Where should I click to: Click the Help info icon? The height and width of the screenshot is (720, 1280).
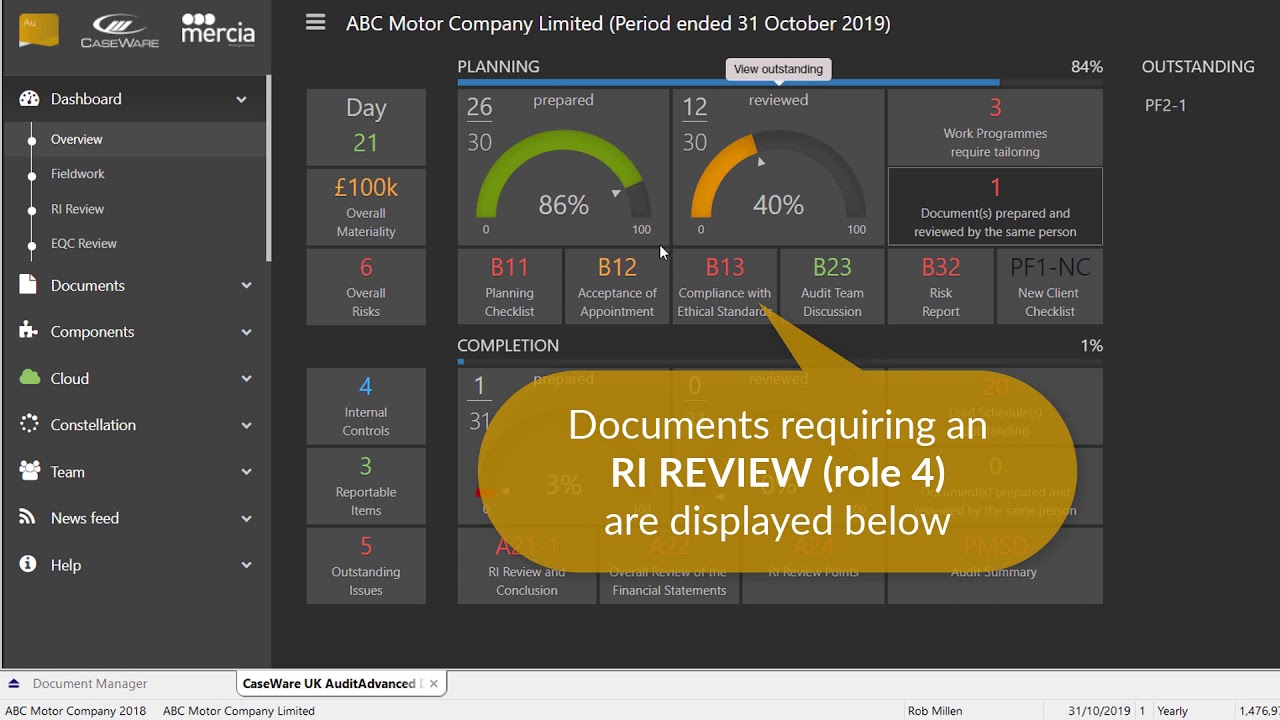[29, 564]
